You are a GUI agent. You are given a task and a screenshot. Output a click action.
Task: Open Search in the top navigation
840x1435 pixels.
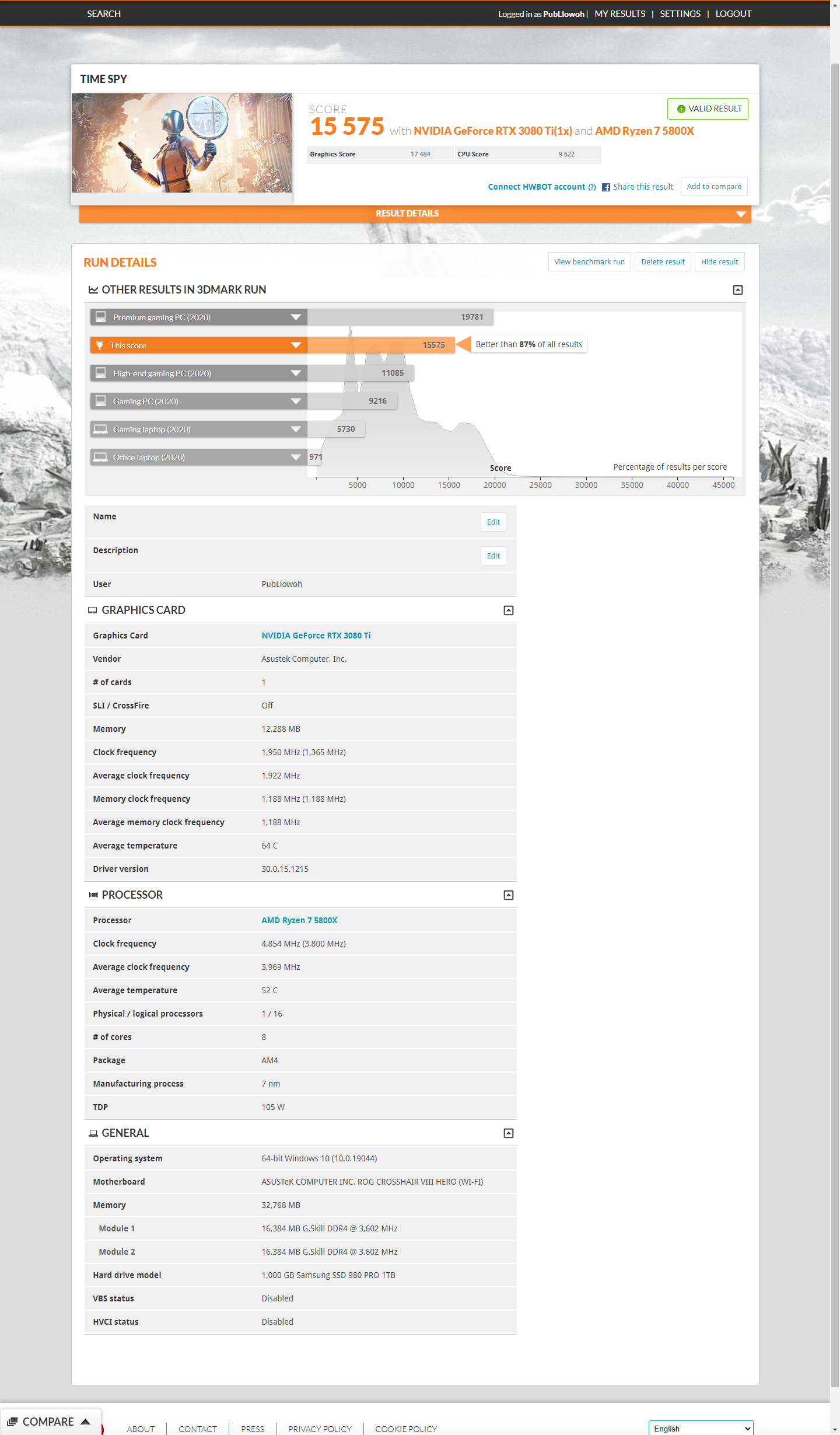pyautogui.click(x=104, y=13)
